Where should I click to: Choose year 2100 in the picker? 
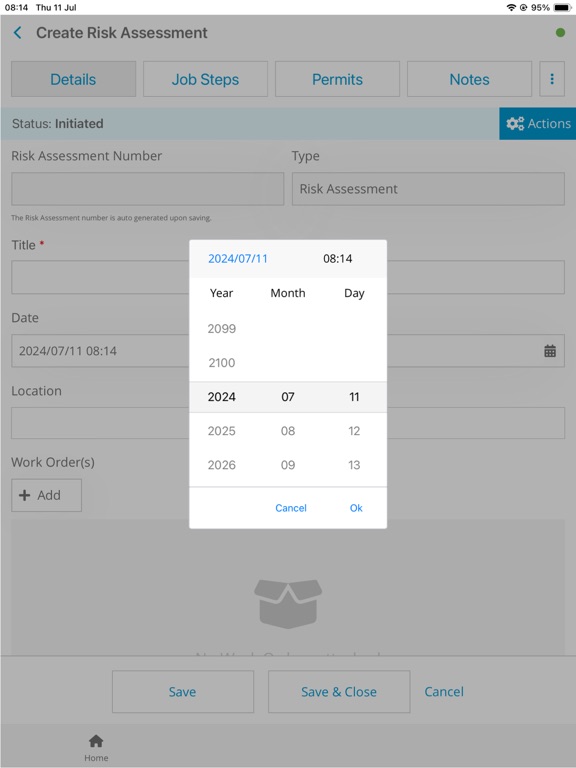(x=222, y=362)
